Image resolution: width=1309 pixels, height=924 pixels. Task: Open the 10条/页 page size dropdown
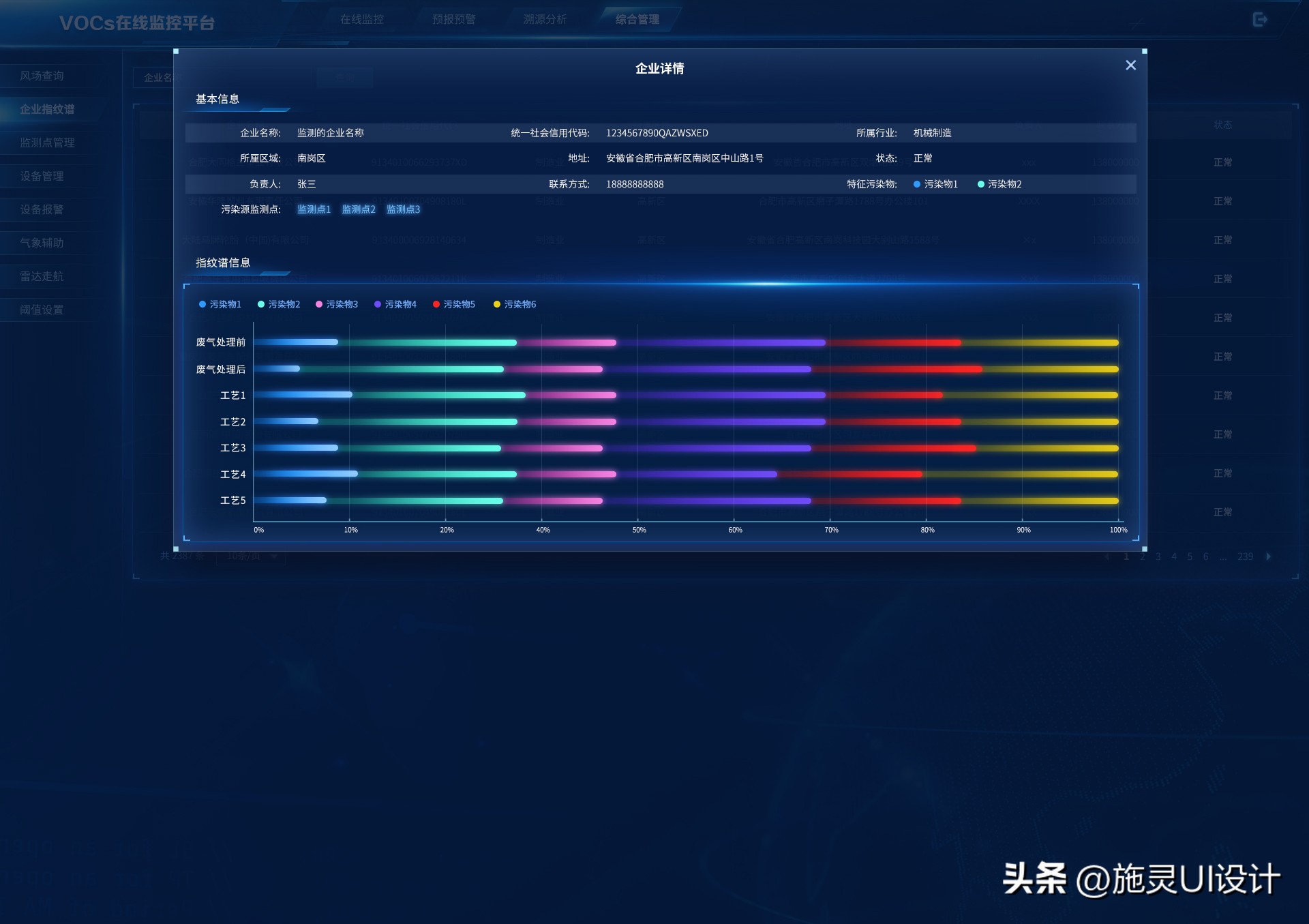(x=250, y=556)
